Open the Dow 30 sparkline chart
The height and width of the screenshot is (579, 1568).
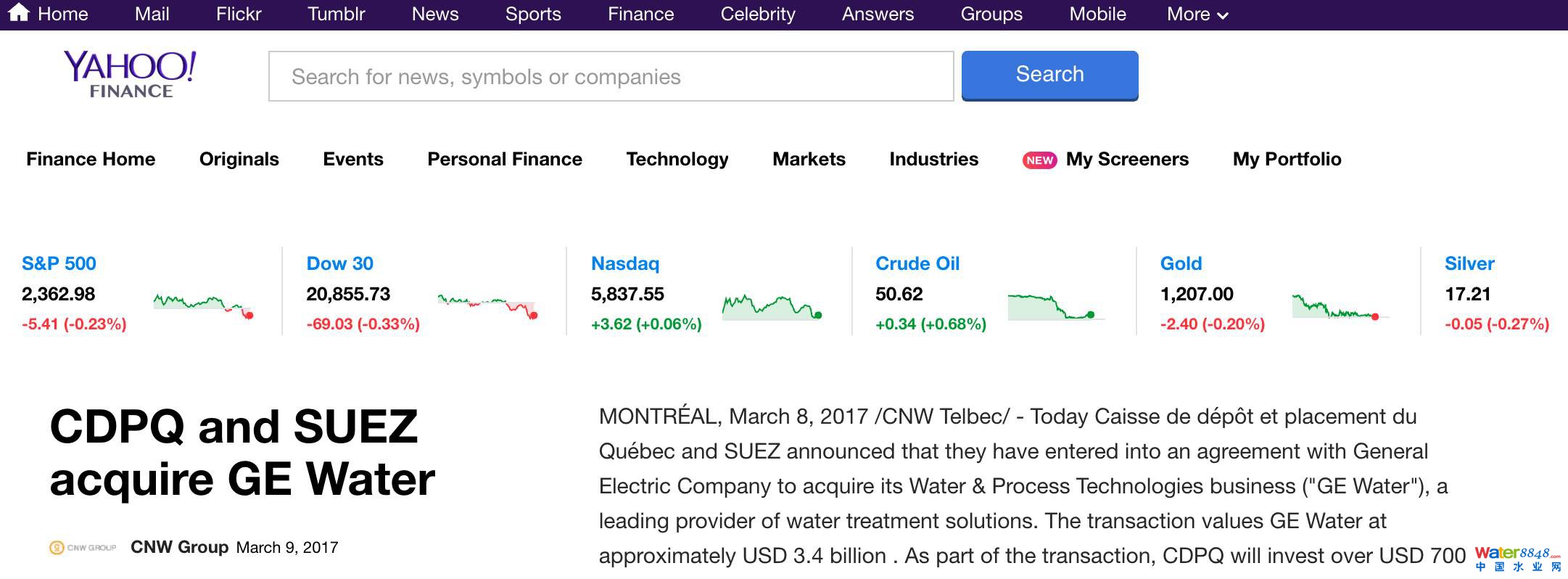(x=487, y=305)
